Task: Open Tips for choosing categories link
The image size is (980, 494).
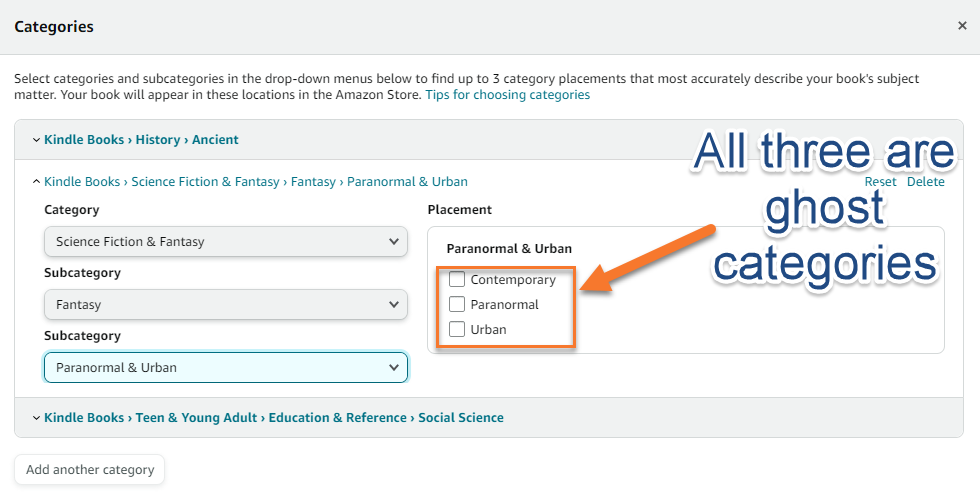Action: 507,95
